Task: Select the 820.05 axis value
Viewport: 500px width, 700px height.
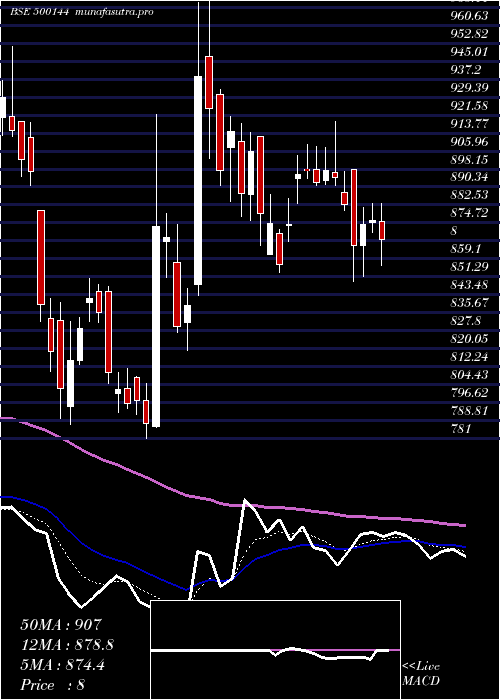Action: point(469,338)
